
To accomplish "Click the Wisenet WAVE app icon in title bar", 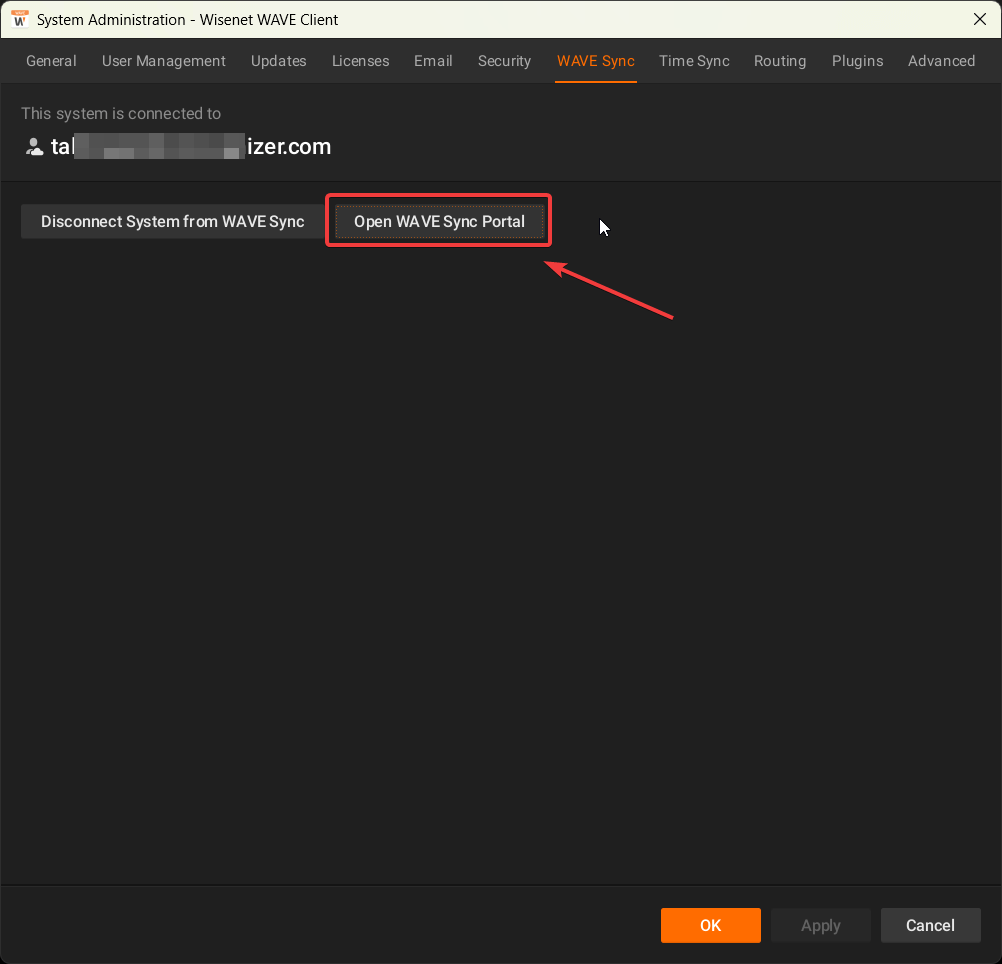I will [x=20, y=19].
